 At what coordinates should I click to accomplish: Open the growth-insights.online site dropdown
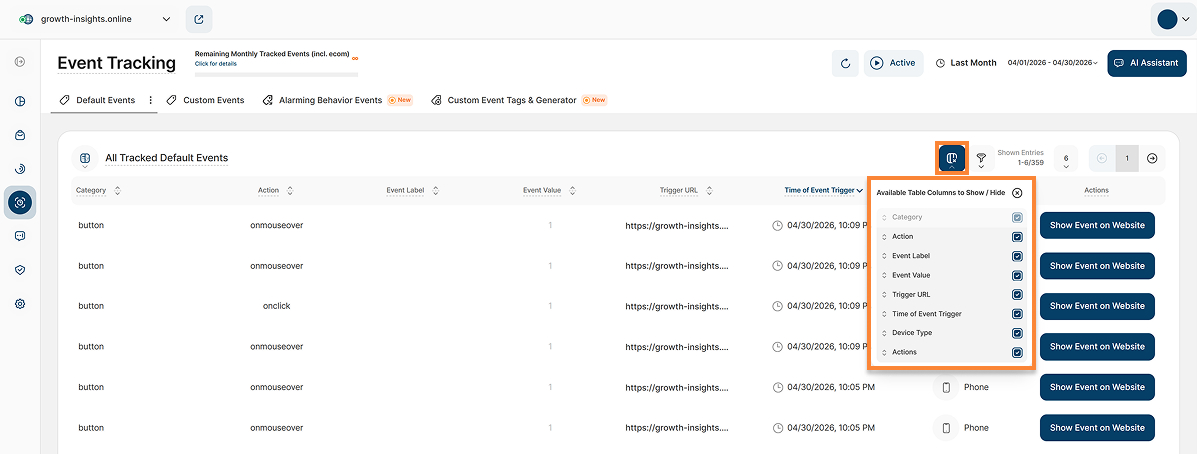pyautogui.click(x=95, y=20)
